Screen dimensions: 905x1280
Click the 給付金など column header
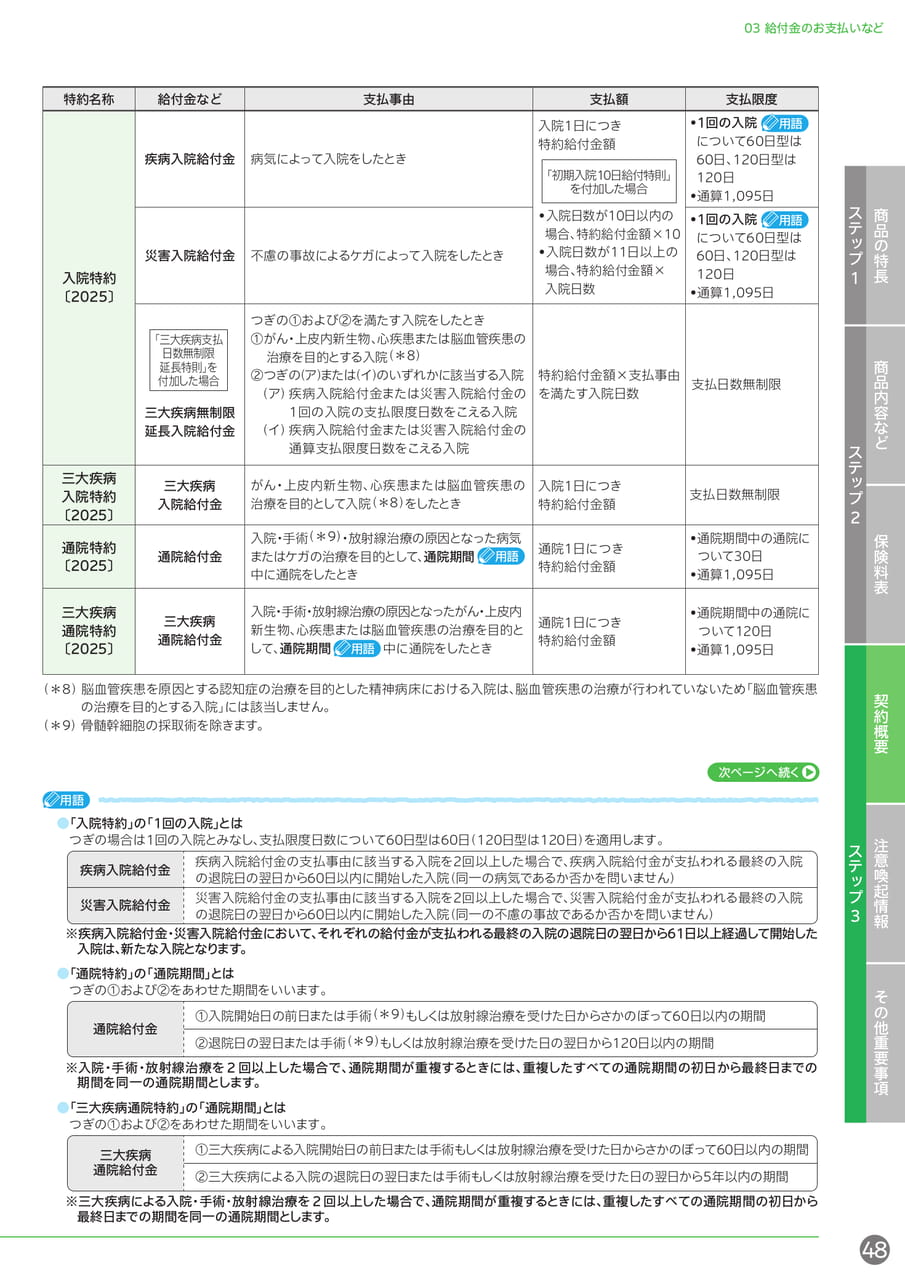click(189, 99)
